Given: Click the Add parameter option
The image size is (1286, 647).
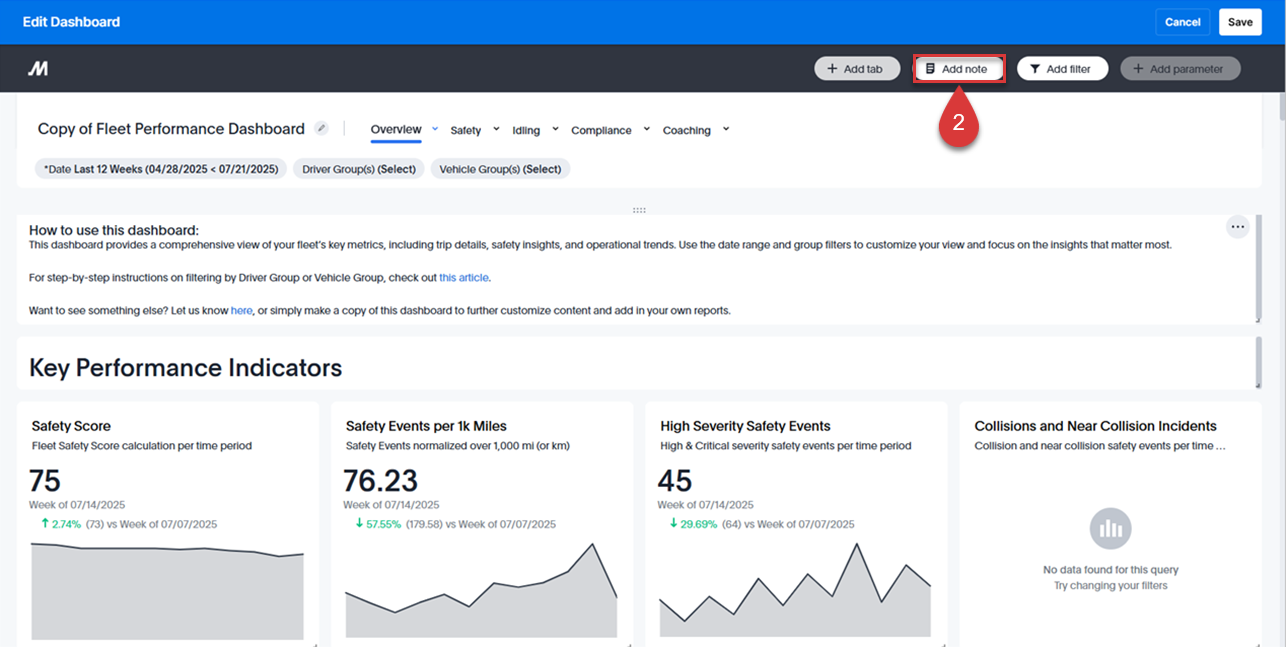Looking at the screenshot, I should coord(1180,68).
